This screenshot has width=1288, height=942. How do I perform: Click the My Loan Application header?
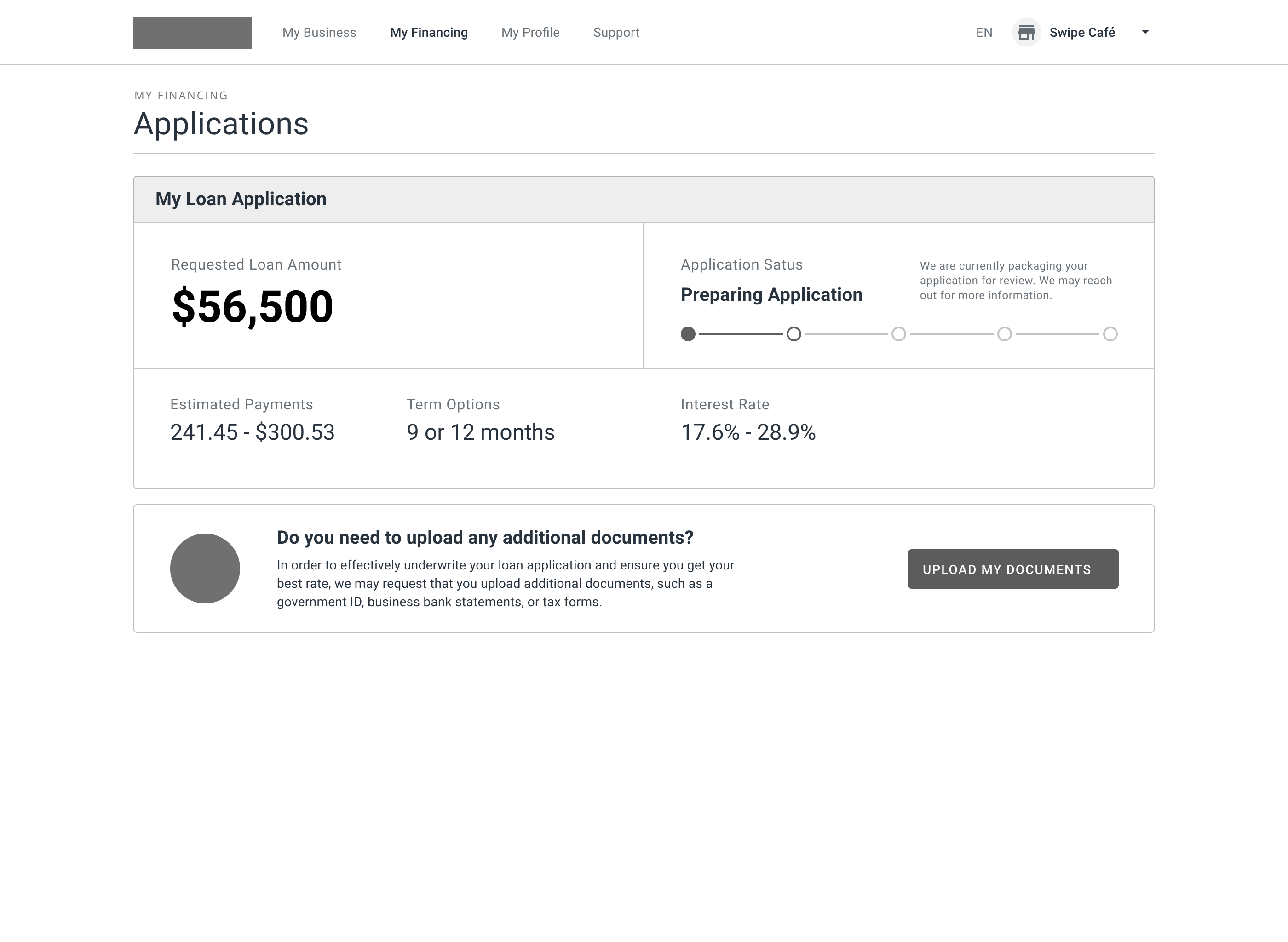coord(241,199)
